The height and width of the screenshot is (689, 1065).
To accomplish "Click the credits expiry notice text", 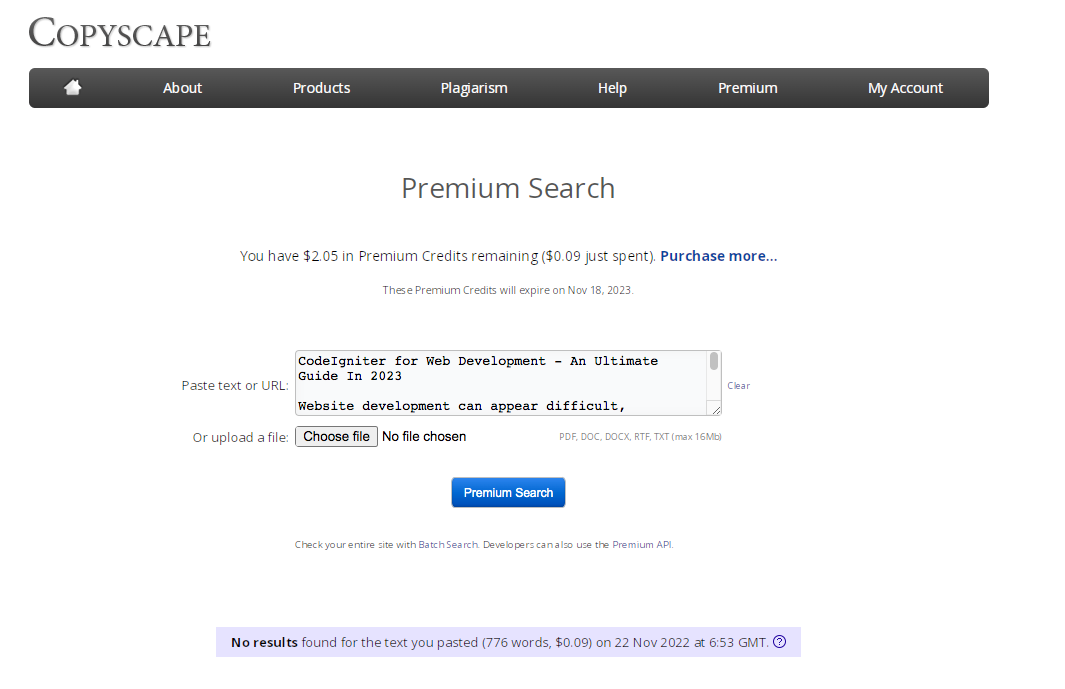I will click(507, 290).
